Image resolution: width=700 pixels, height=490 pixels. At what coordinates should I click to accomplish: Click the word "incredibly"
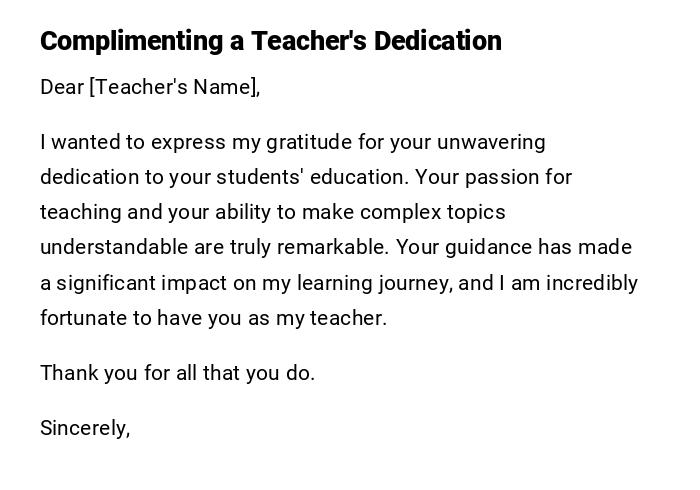[x=592, y=283]
